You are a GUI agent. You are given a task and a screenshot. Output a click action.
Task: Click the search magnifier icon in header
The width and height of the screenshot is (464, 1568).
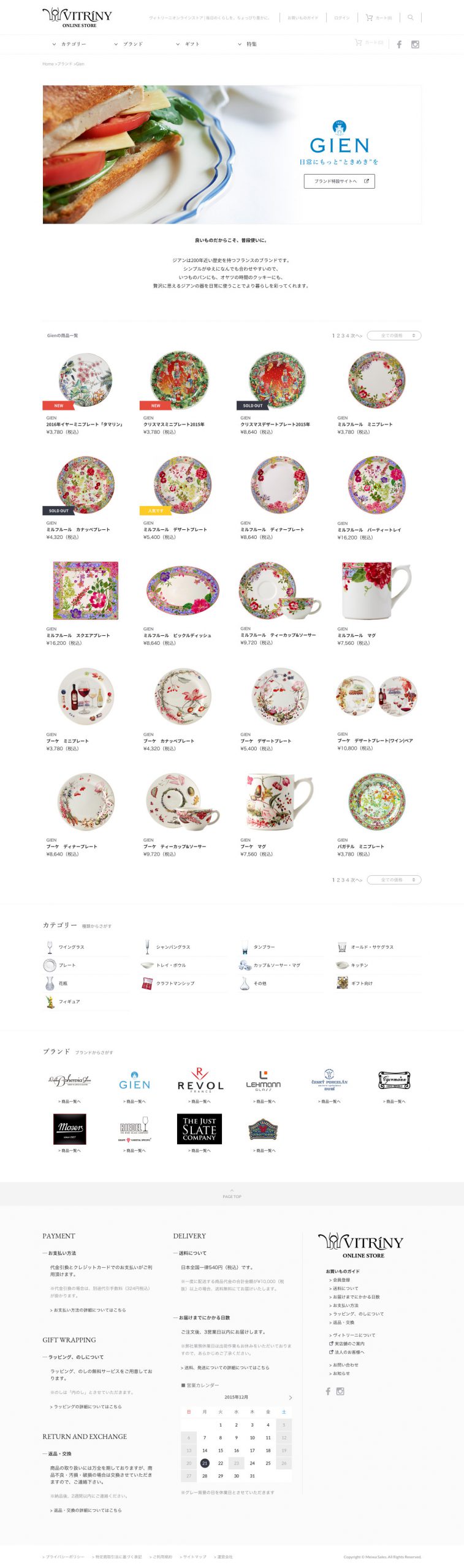pyautogui.click(x=411, y=18)
